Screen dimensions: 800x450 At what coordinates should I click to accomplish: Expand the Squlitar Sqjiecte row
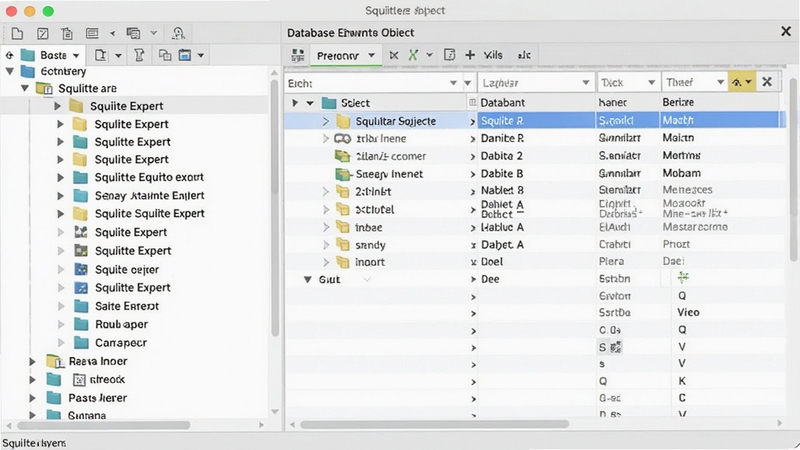pyautogui.click(x=326, y=121)
